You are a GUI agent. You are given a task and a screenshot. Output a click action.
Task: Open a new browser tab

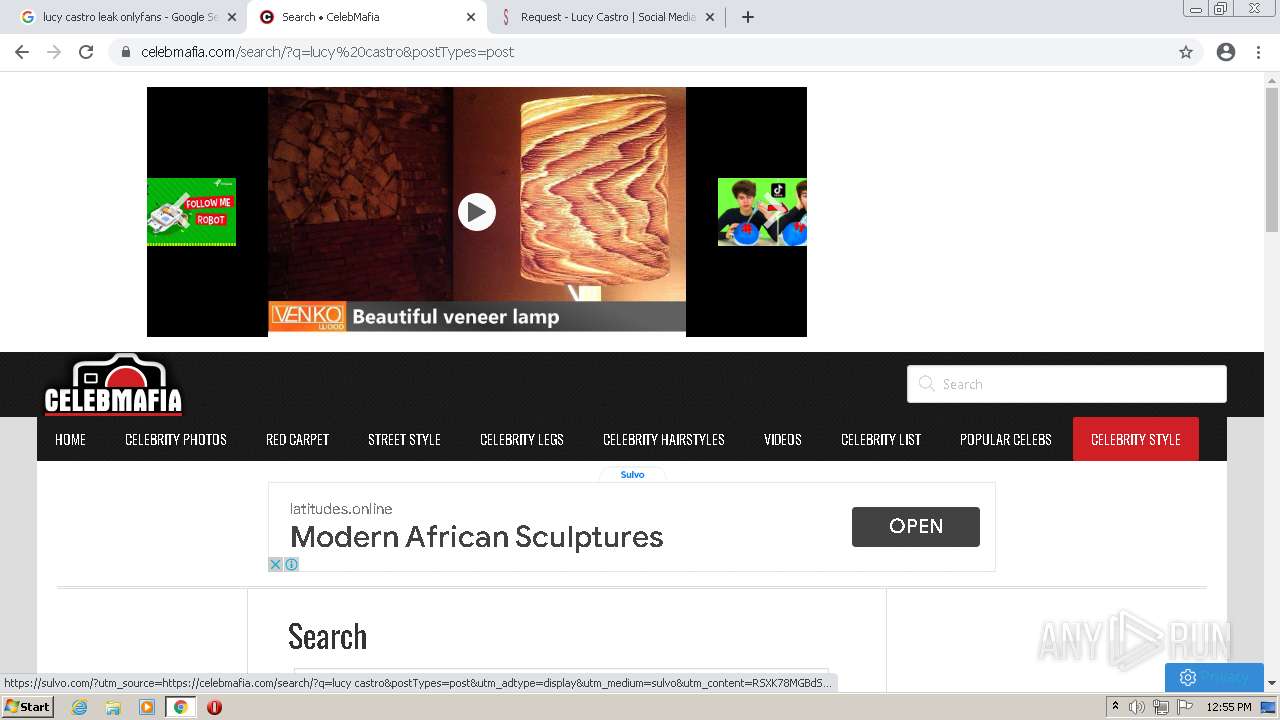pos(748,17)
